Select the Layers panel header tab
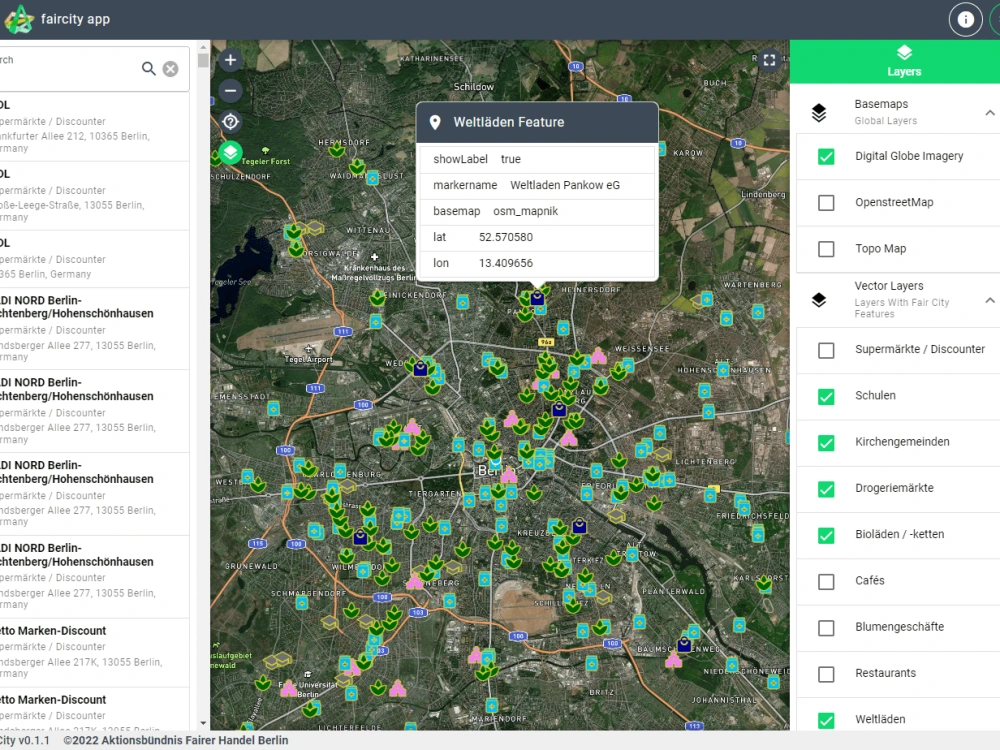This screenshot has width=1000, height=750. coord(904,61)
